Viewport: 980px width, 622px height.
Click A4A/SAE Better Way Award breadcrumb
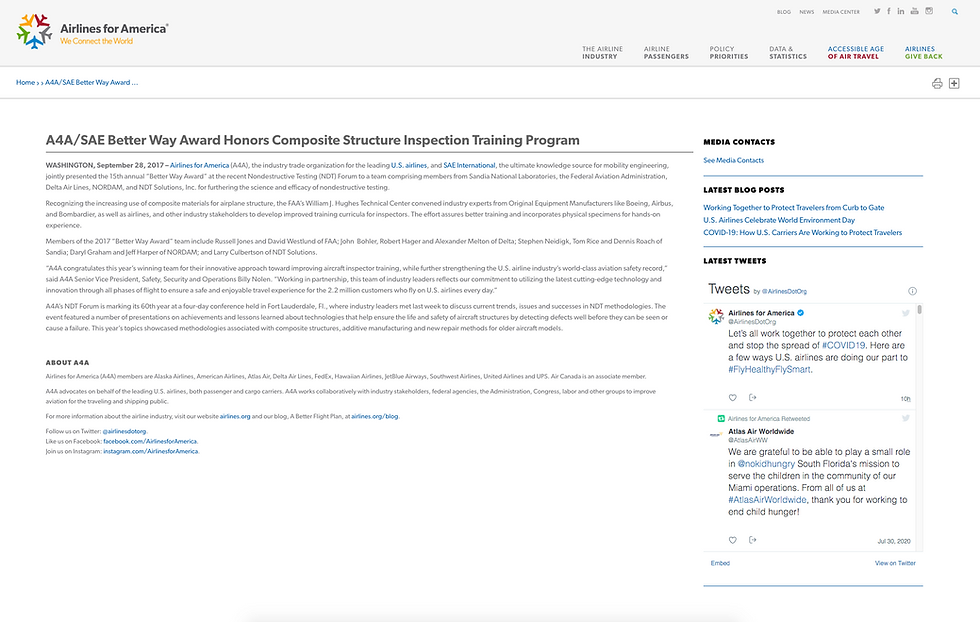tap(91, 83)
